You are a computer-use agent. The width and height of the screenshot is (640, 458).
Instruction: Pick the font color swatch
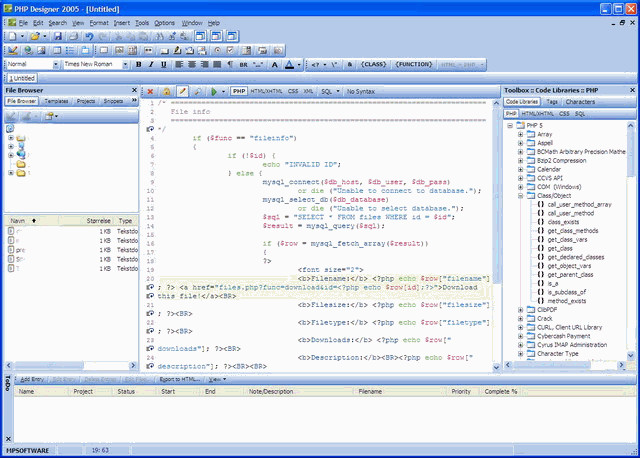pos(289,64)
